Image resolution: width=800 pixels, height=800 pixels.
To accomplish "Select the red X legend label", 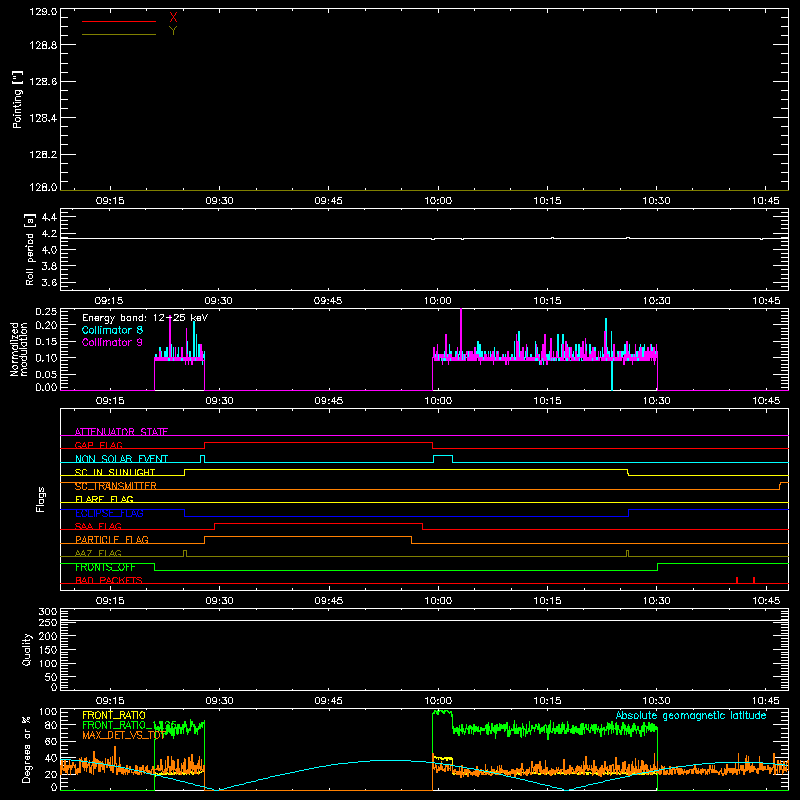I will 173,18.
